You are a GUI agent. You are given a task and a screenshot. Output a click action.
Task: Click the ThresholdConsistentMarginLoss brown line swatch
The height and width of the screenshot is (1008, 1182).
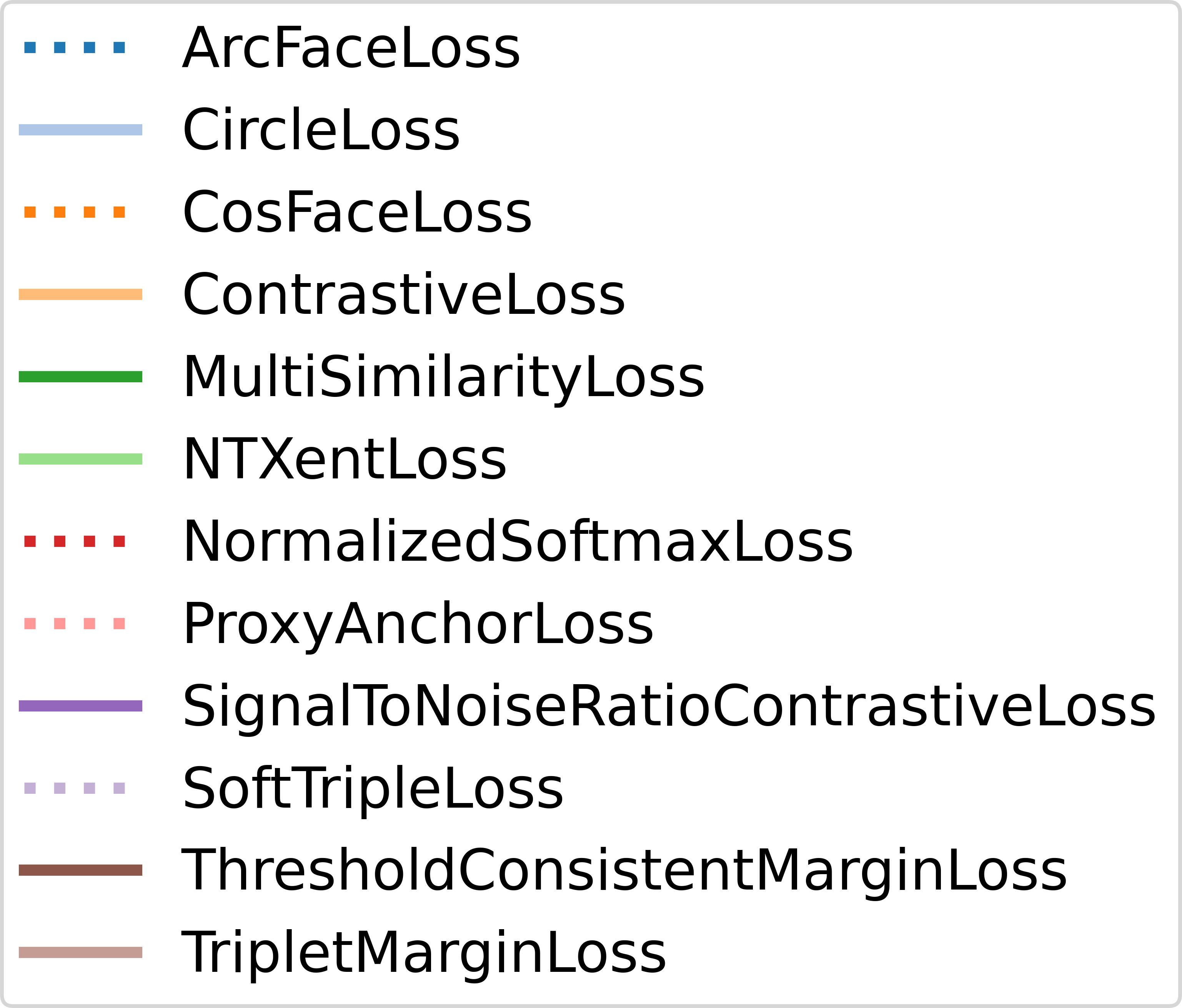(80, 870)
